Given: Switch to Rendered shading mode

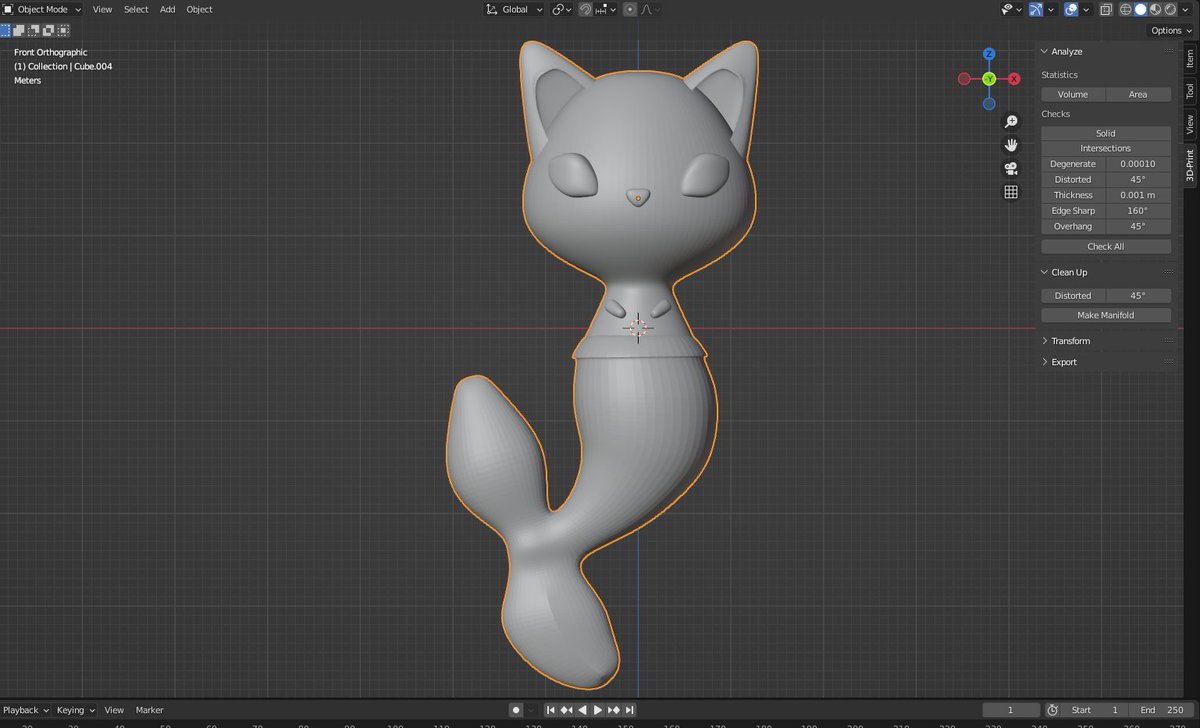Looking at the screenshot, I should pyautogui.click(x=1170, y=9).
